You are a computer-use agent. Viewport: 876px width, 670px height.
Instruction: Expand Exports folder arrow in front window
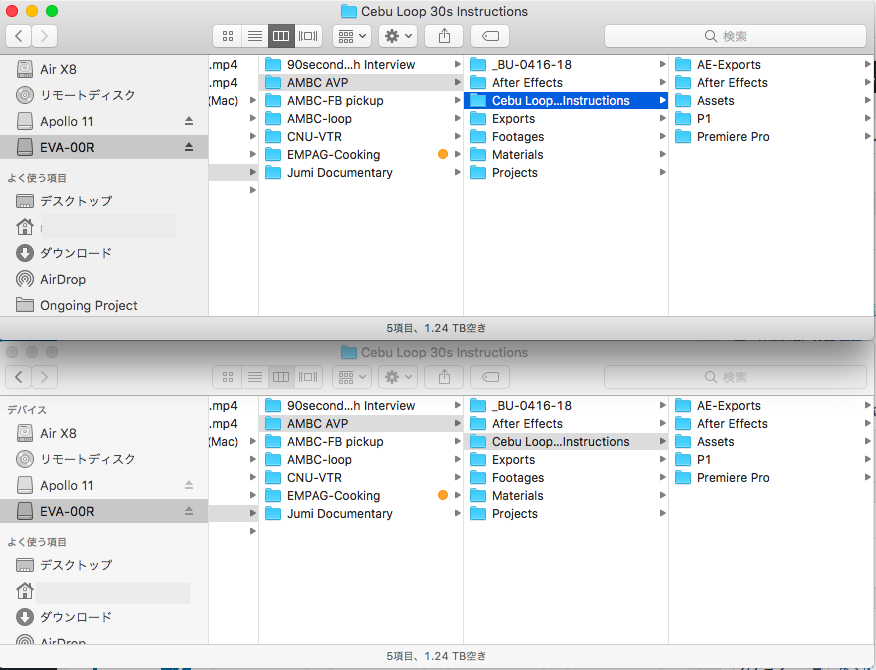pyautogui.click(x=663, y=118)
